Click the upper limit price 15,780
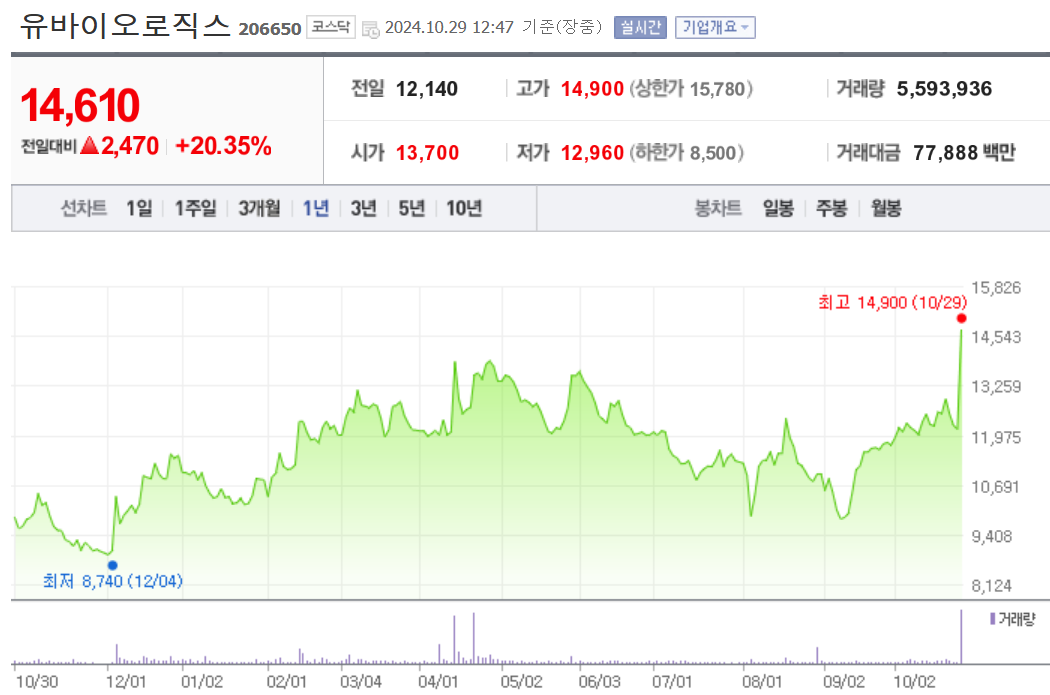 tap(717, 88)
